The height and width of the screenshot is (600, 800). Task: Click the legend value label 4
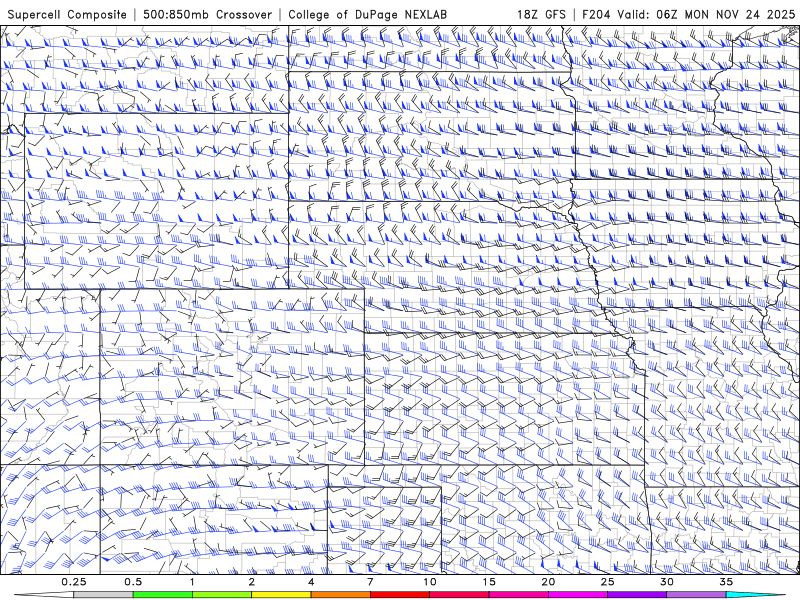tap(311, 582)
